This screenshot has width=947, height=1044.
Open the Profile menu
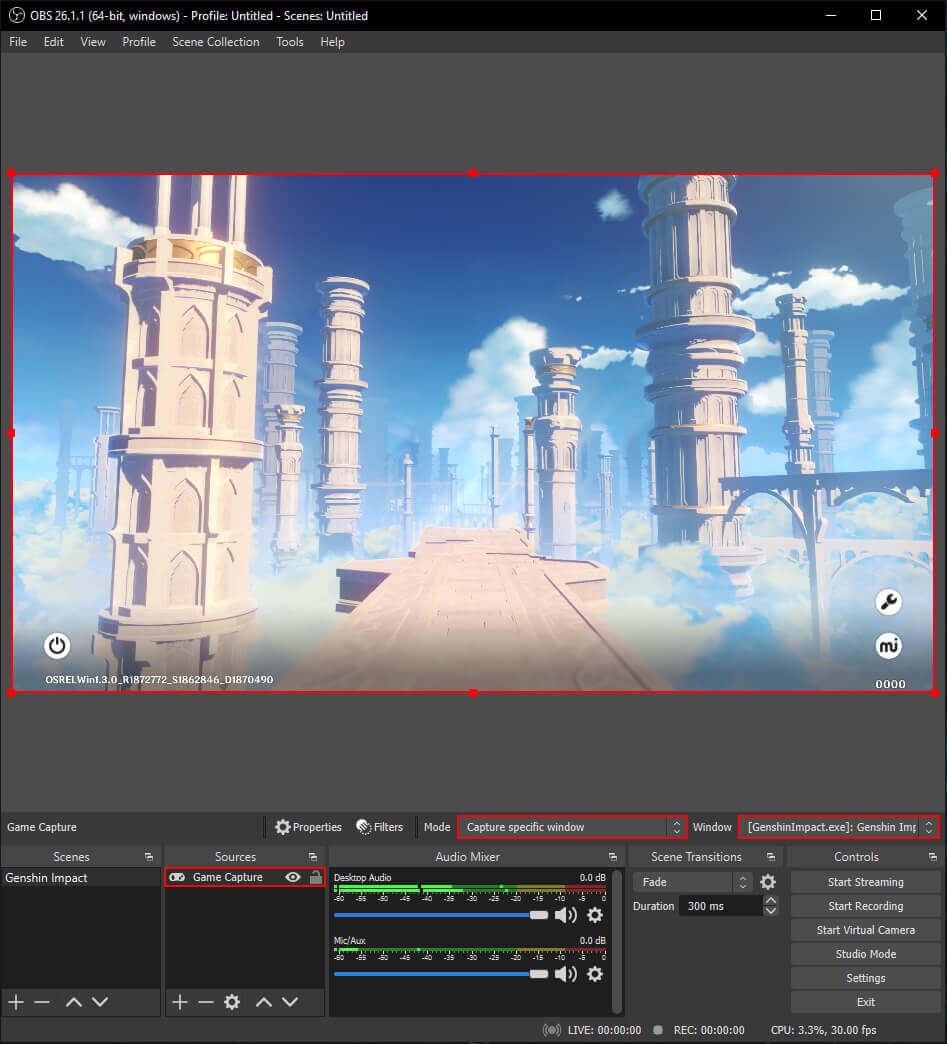139,42
